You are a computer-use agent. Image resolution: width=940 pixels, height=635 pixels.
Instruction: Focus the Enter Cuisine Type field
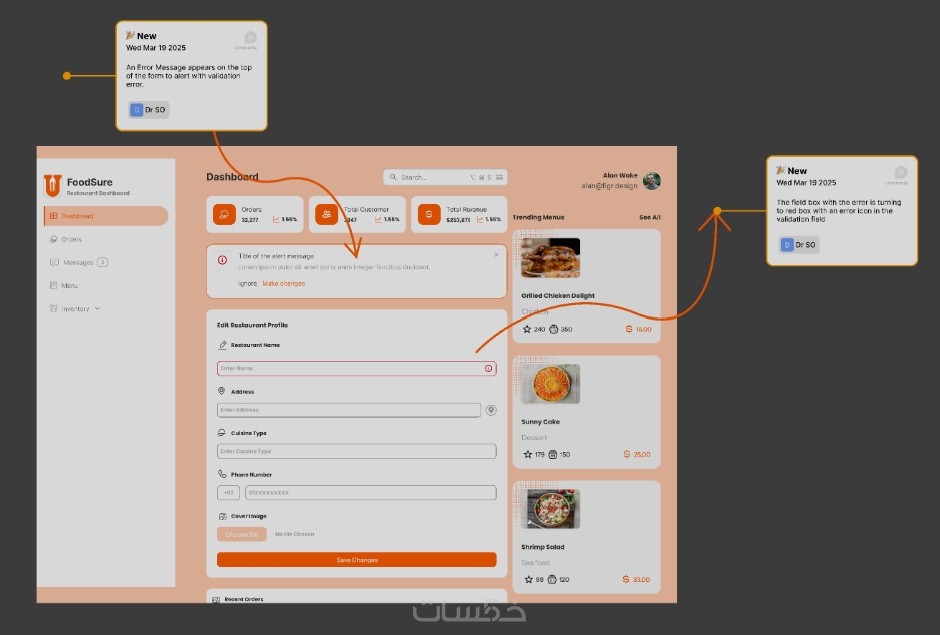[x=357, y=451]
